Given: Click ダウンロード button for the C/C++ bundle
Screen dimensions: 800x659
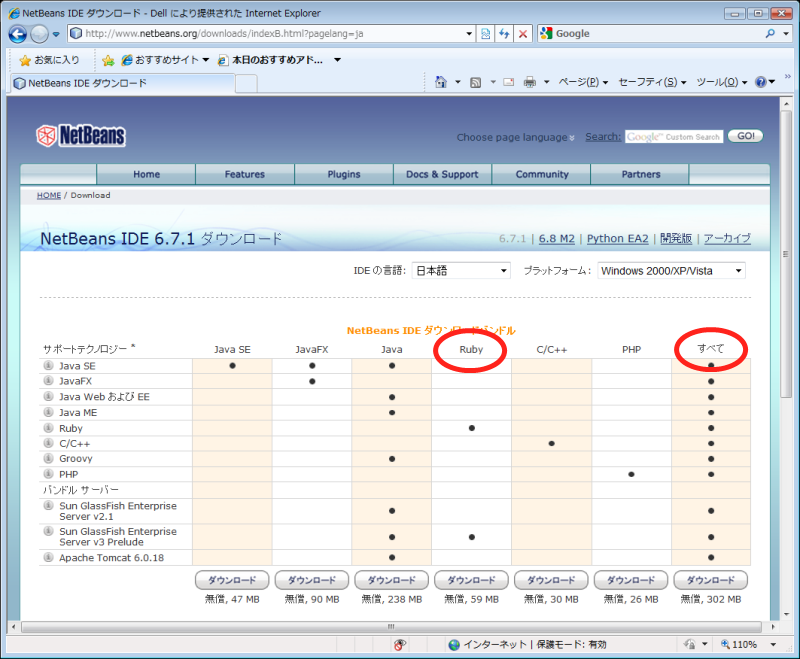Looking at the screenshot, I should pos(551,580).
